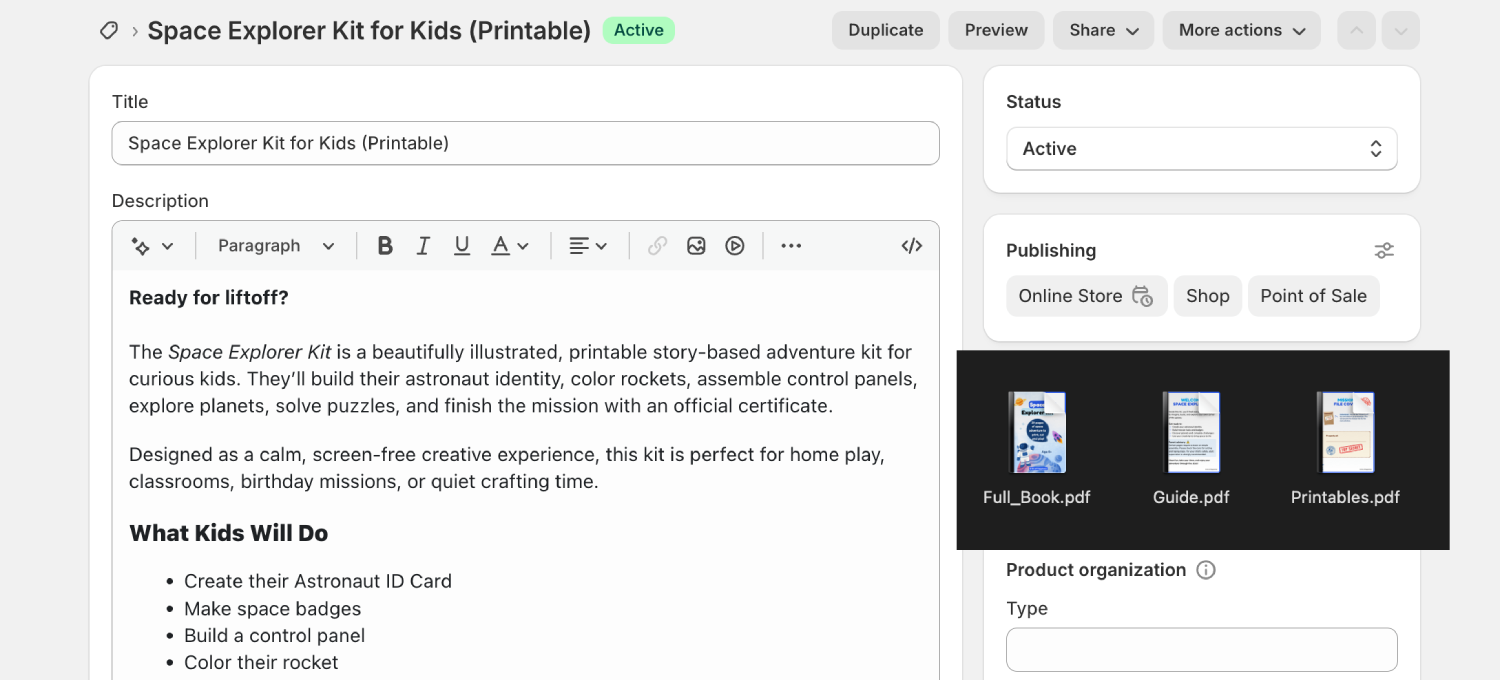Open the Share menu
This screenshot has width=1500, height=680.
coord(1103,31)
